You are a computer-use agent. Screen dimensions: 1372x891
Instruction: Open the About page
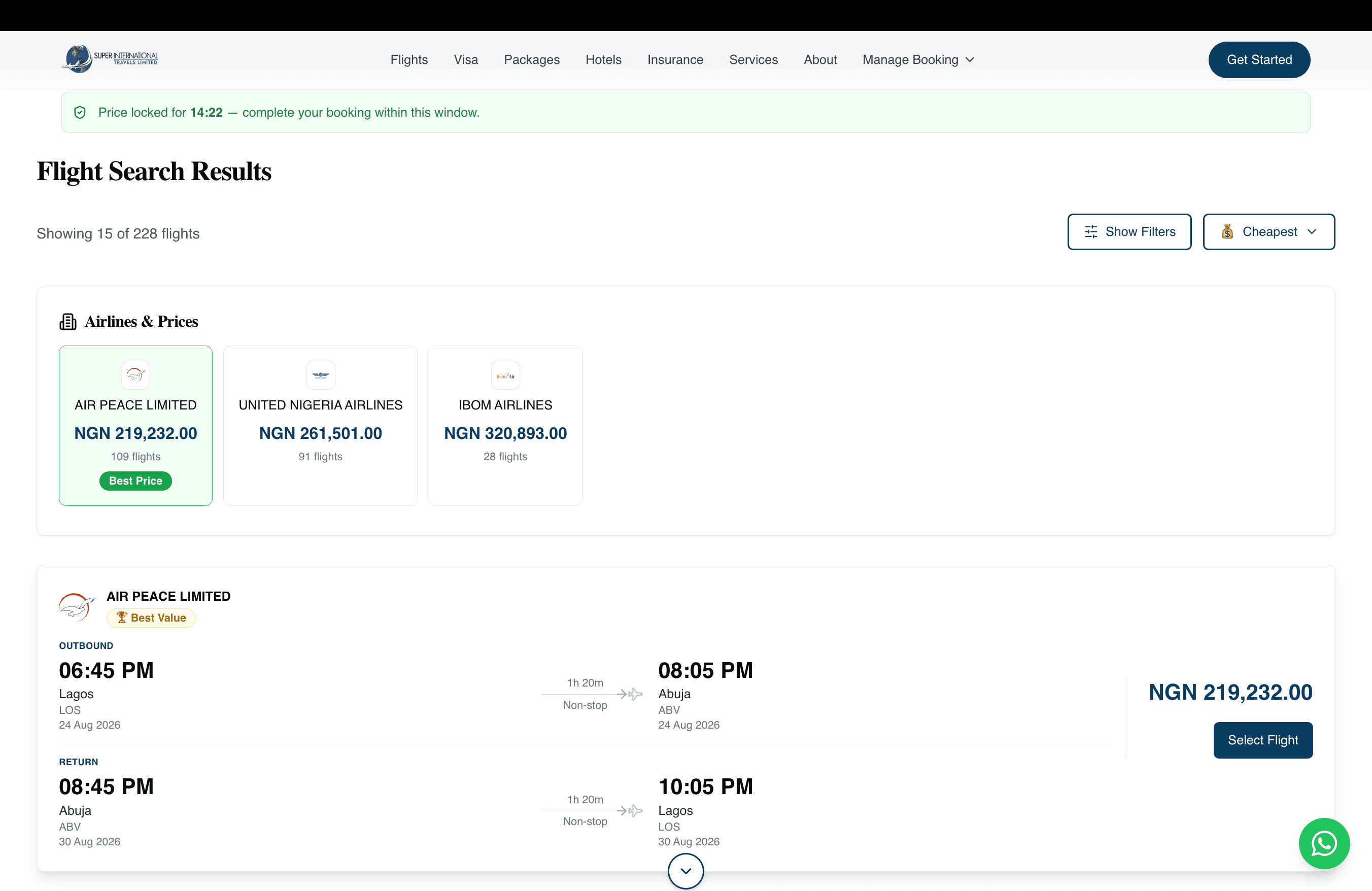(x=820, y=59)
